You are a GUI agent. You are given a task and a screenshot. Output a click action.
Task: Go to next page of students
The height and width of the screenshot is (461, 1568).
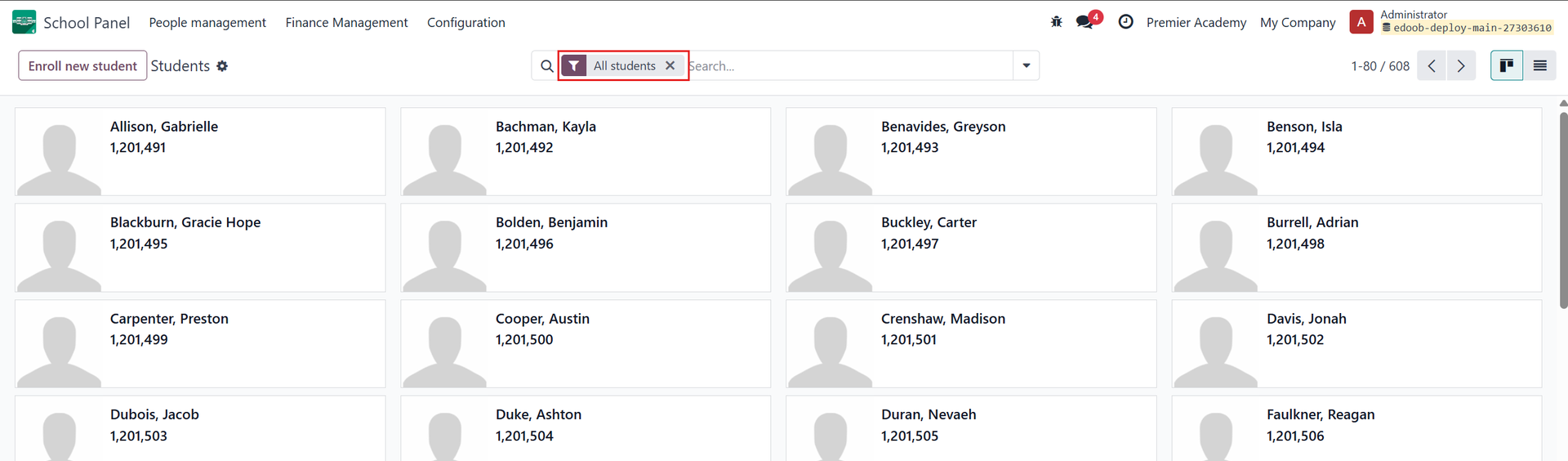tap(1461, 66)
